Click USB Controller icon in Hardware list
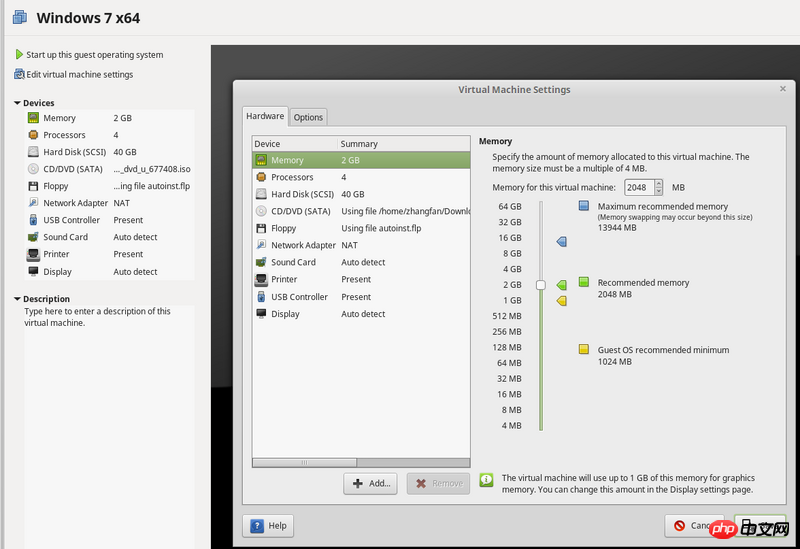The height and width of the screenshot is (549, 800). pyautogui.click(x=261, y=296)
